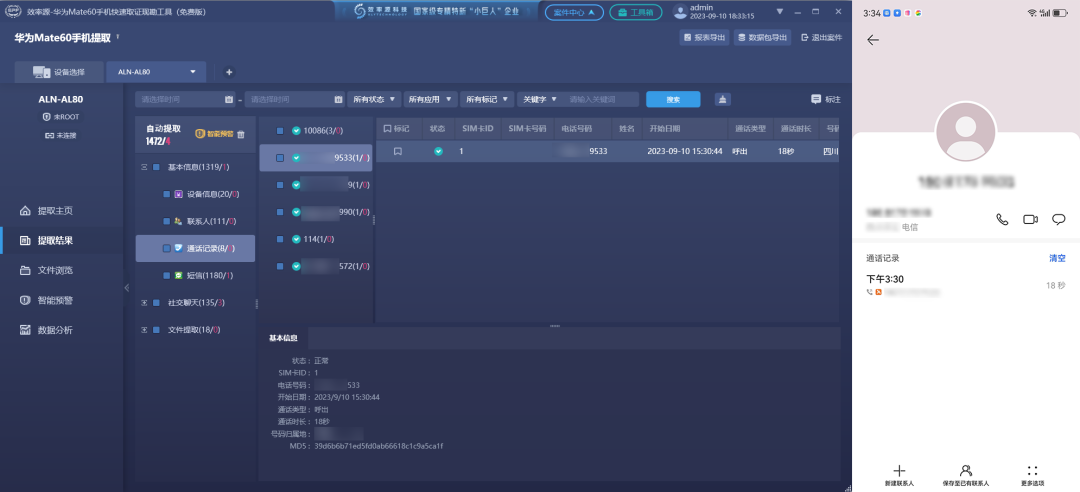Click the 请输入关键词 keyword field
Image resolution: width=1080 pixels, height=492 pixels.
[x=601, y=99]
